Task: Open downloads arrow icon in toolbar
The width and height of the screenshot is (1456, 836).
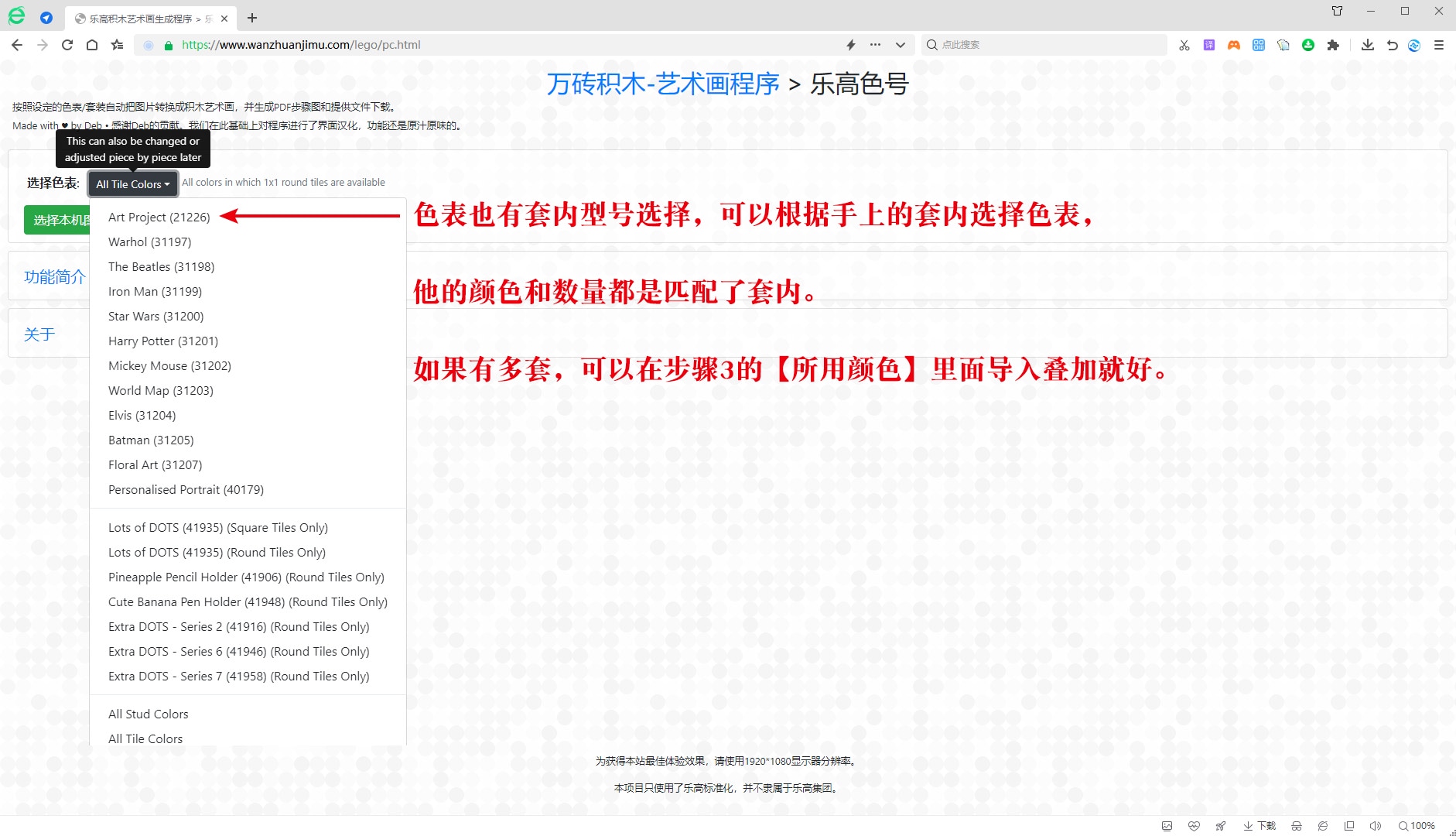Action: 1368,45
